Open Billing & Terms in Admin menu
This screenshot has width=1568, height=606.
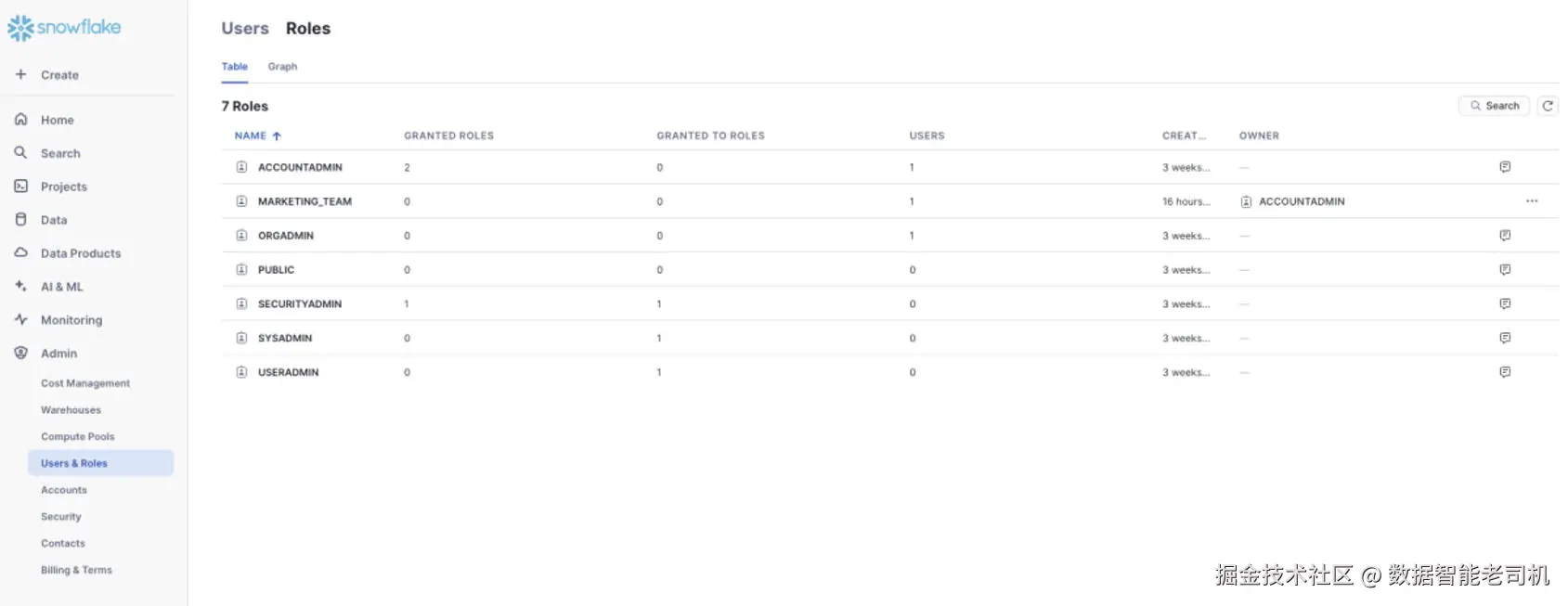coord(76,570)
